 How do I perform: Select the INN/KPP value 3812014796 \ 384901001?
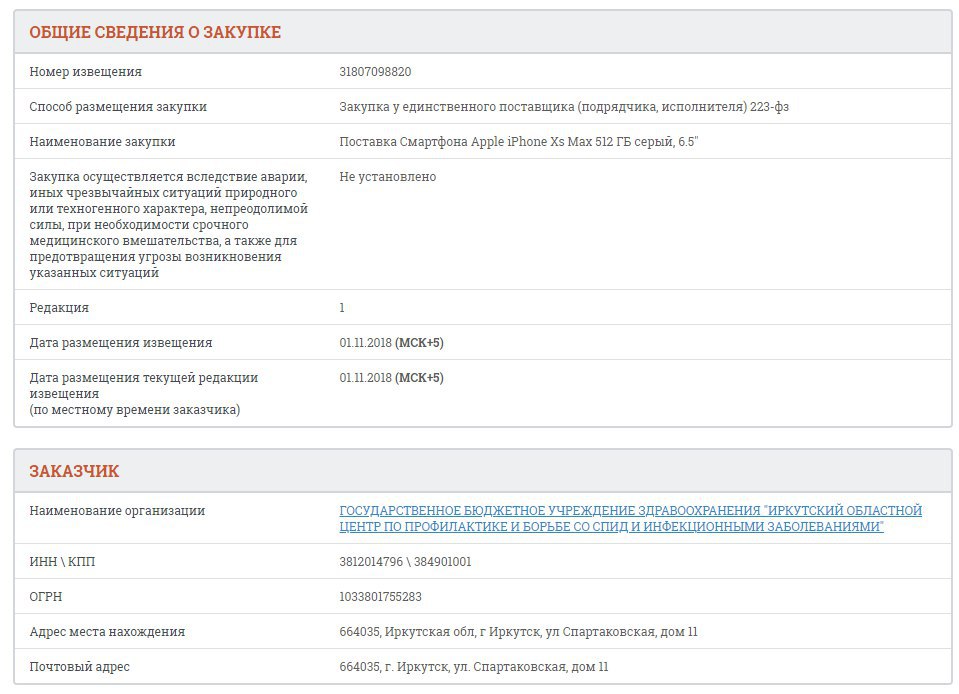pyautogui.click(x=405, y=561)
